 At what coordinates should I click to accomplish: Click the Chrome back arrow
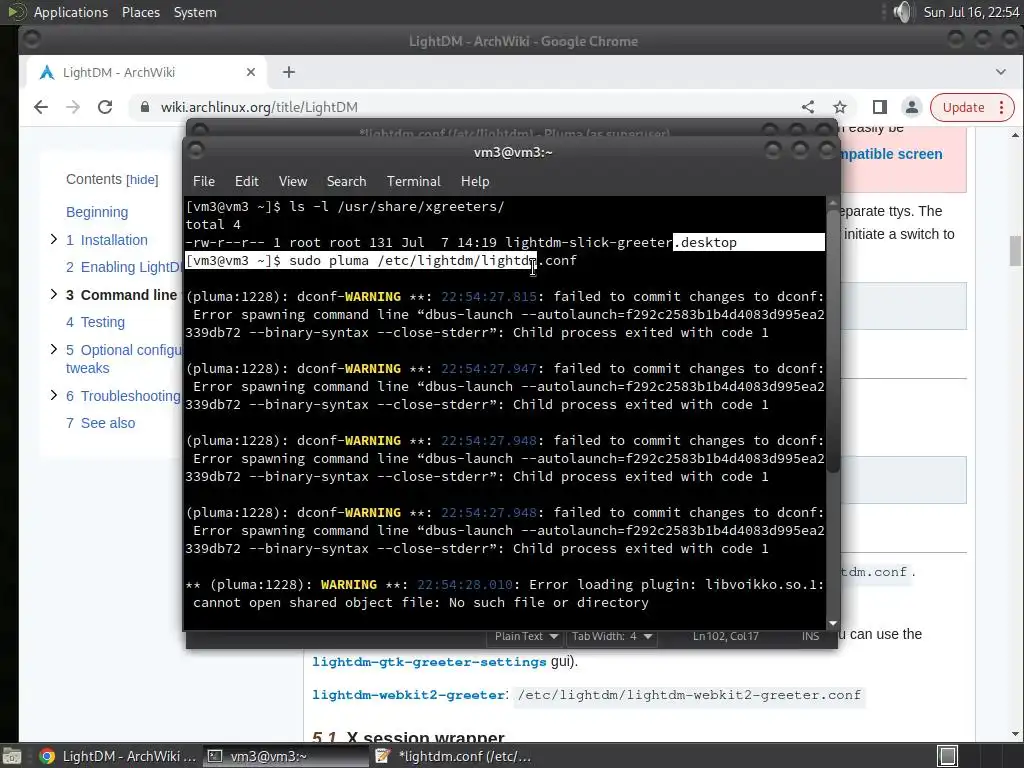tap(41, 107)
